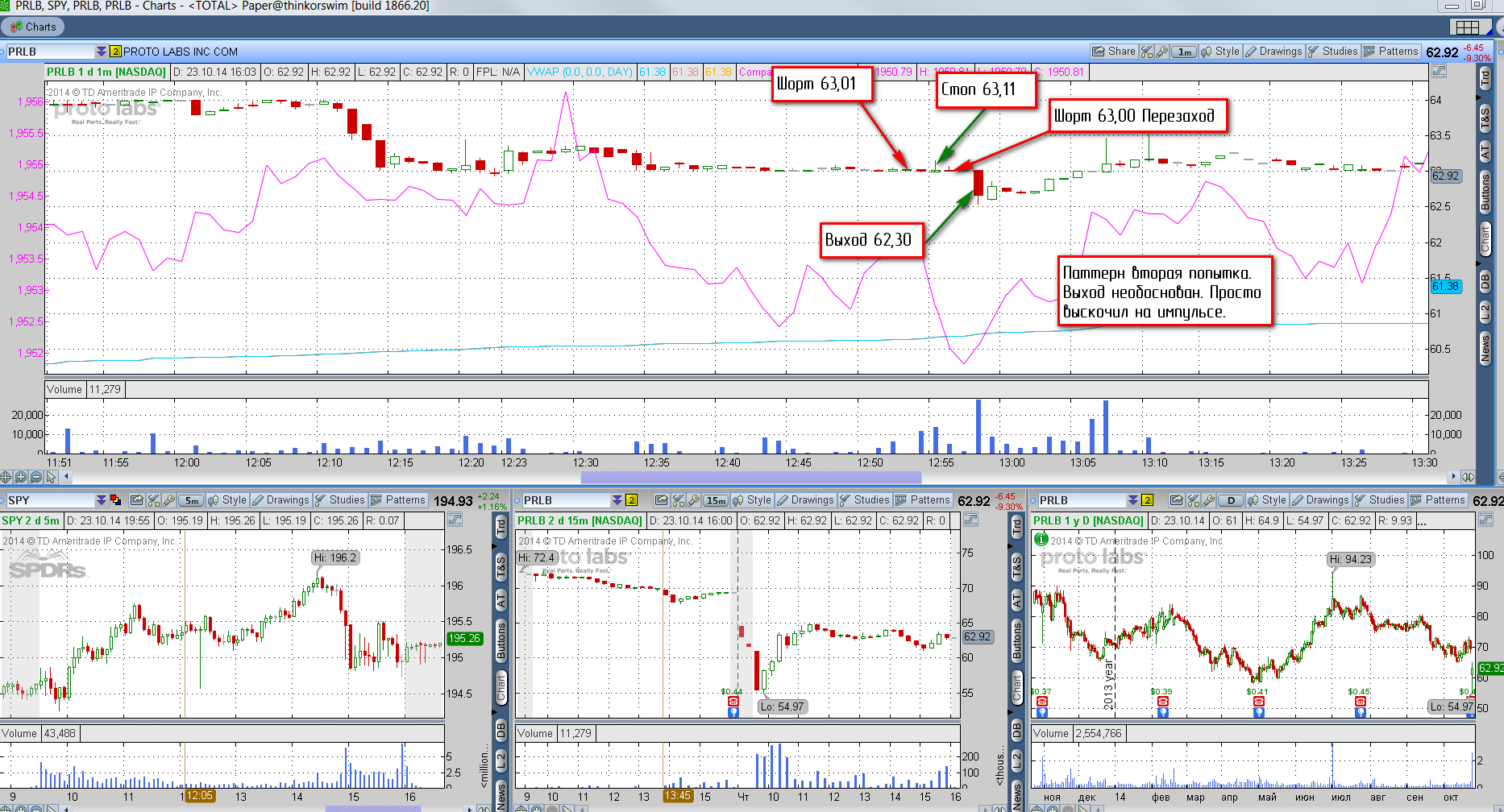Click zoom in magnifier below top chart
Screen dimensions: 1504x812
point(21,477)
